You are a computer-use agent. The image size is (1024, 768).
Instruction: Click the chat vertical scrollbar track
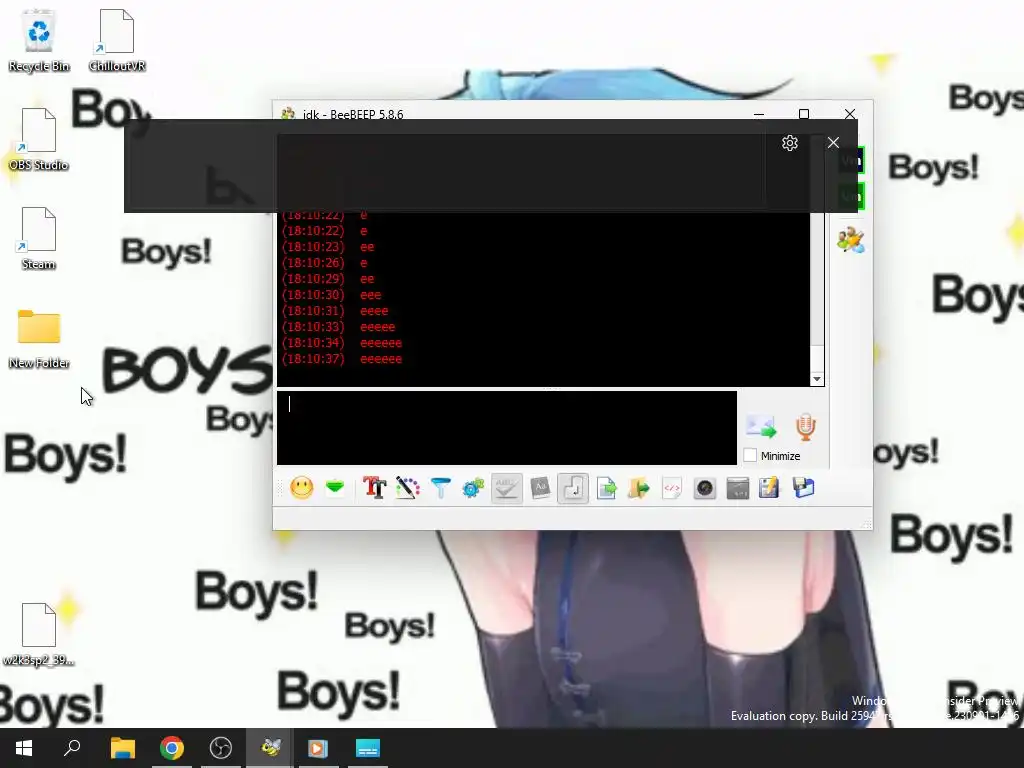coord(817,281)
